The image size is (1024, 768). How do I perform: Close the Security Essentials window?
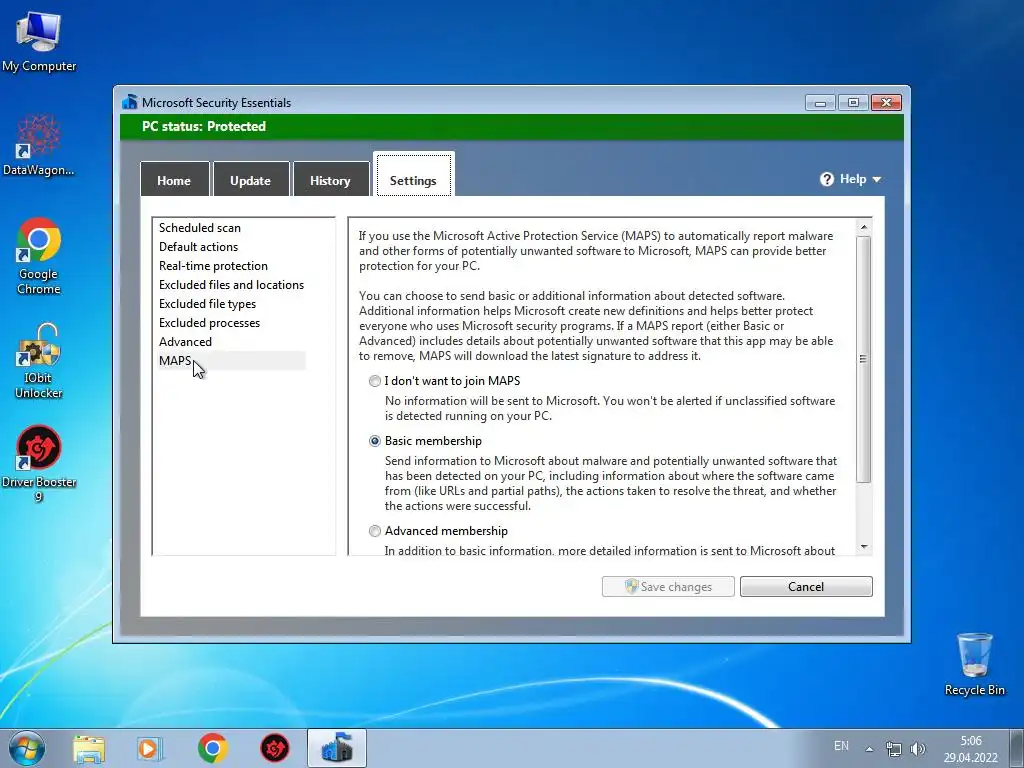pyautogui.click(x=886, y=103)
